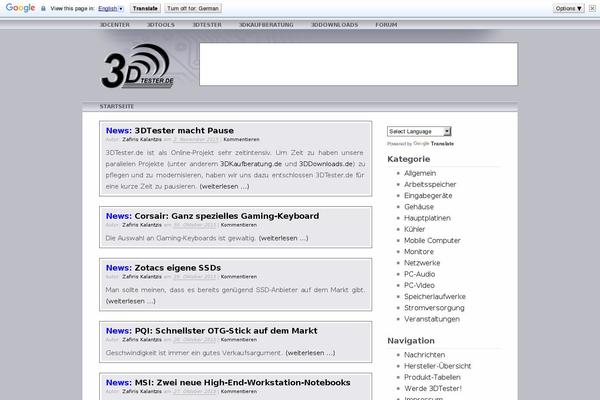
Task: Open the English language dropdown
Action: [111, 8]
